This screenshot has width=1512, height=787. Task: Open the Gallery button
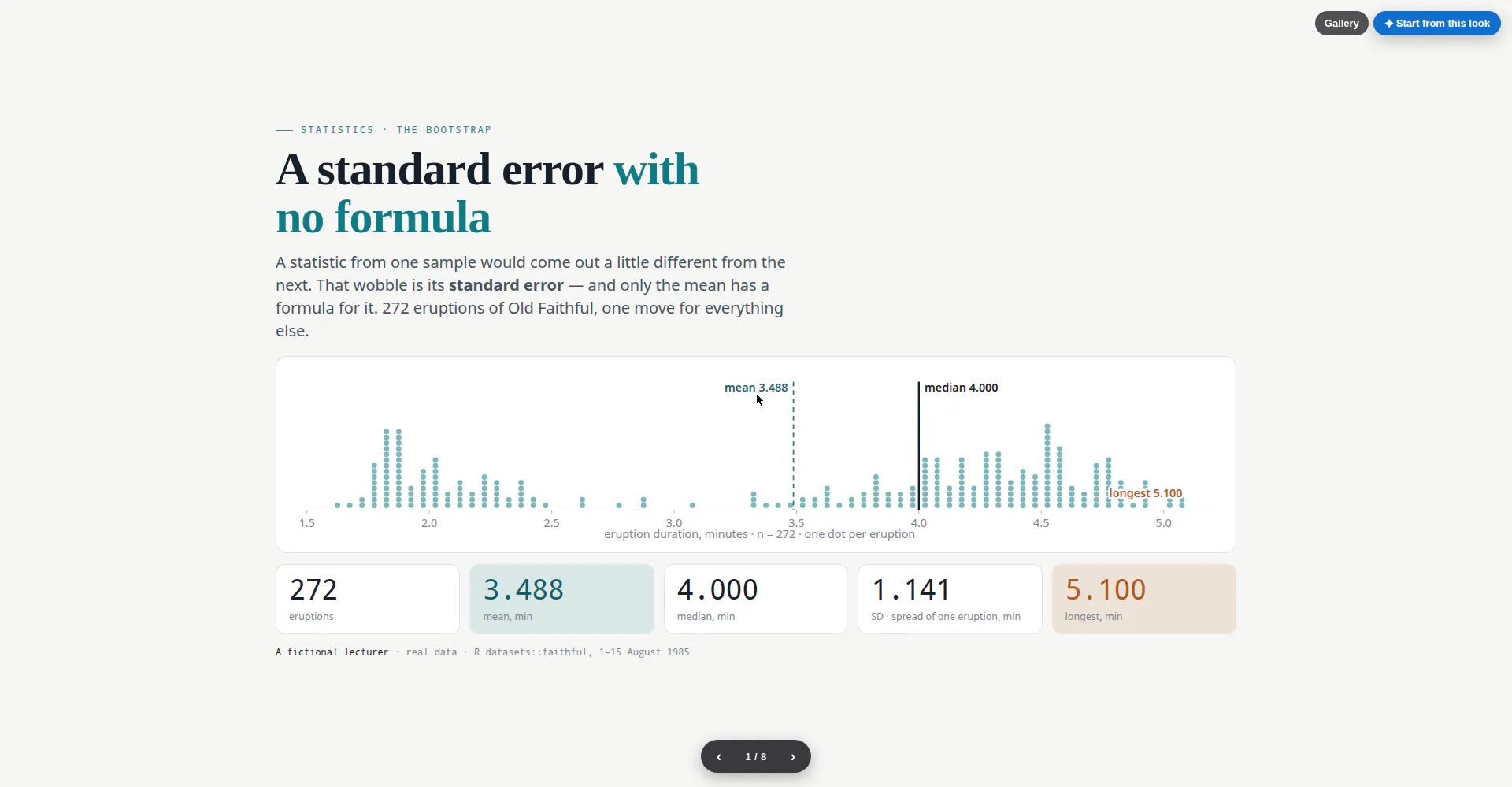pyautogui.click(x=1341, y=24)
